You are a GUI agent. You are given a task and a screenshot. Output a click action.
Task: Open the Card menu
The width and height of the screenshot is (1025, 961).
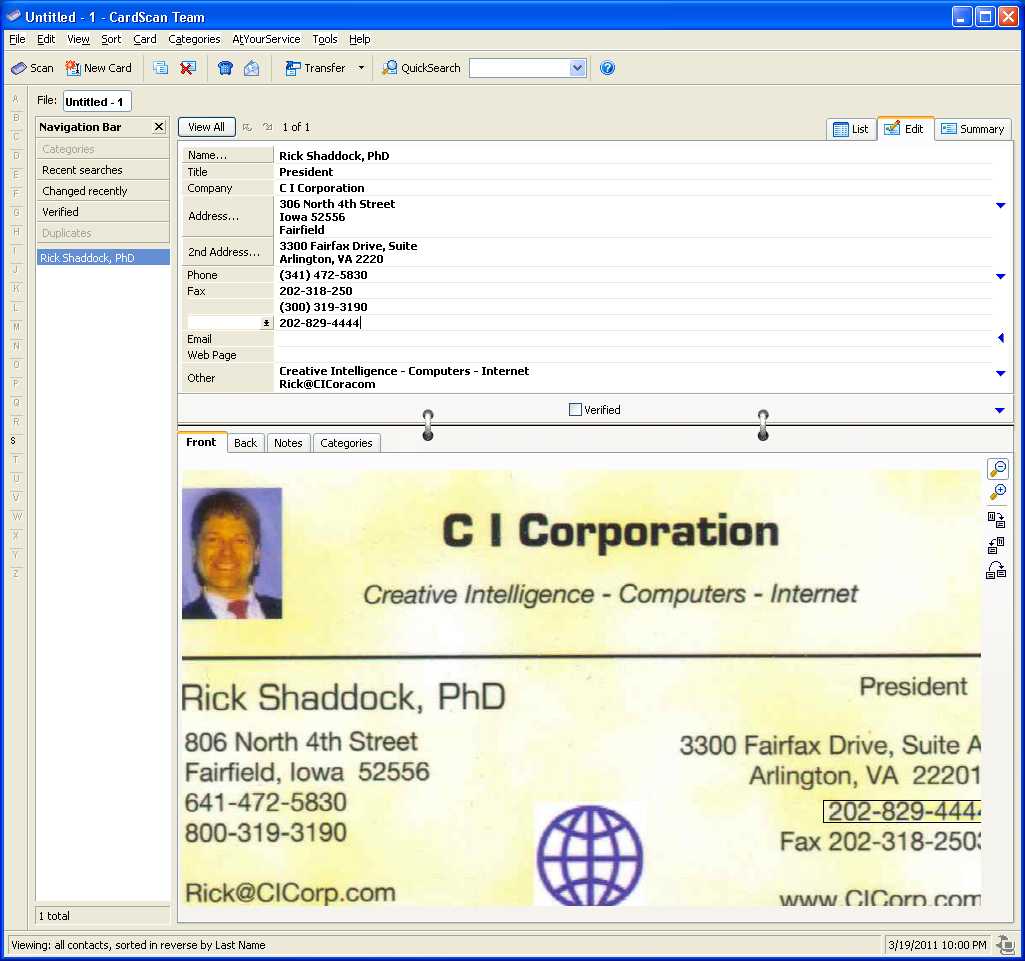[x=144, y=39]
